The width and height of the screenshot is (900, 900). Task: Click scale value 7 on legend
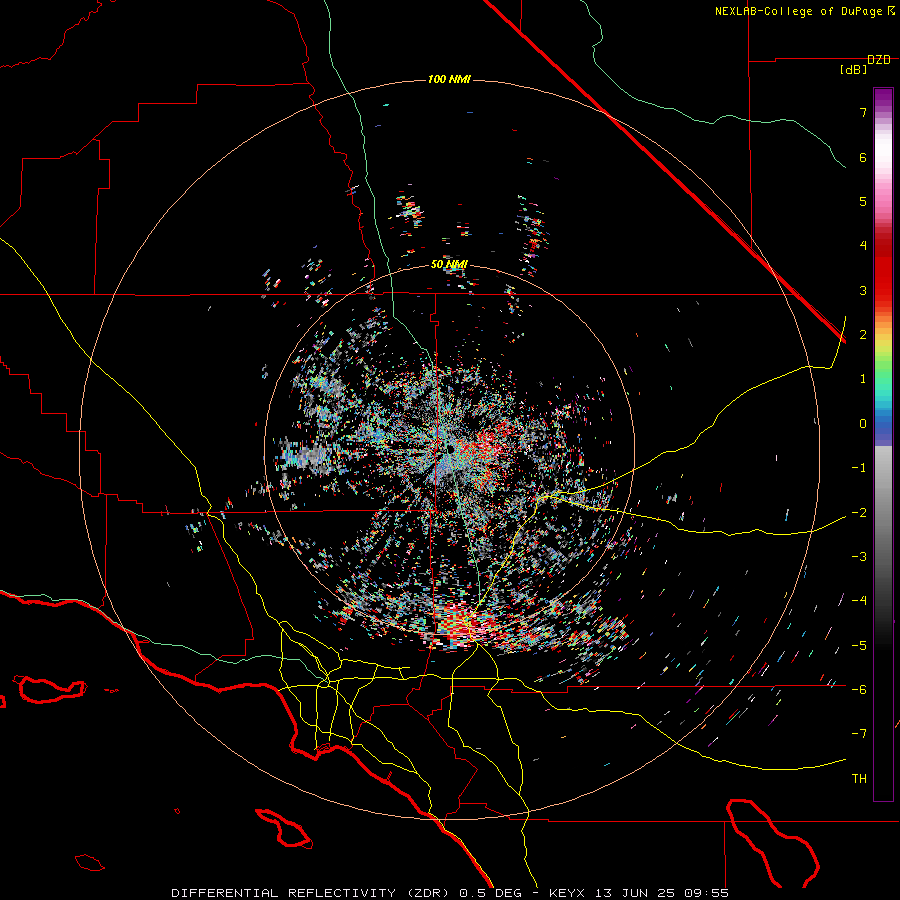pos(863,112)
